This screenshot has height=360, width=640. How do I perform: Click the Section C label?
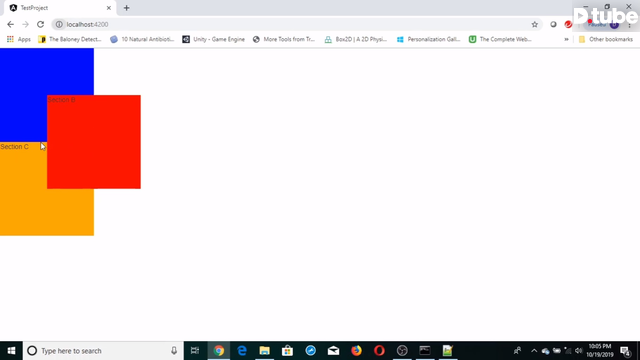(x=14, y=147)
